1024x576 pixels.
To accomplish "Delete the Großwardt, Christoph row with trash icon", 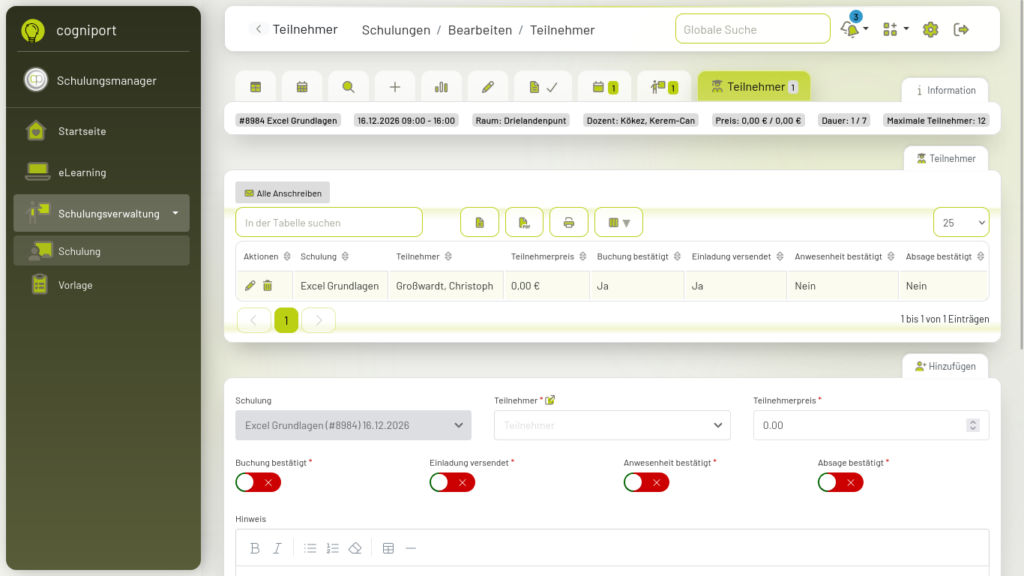I will 268,285.
